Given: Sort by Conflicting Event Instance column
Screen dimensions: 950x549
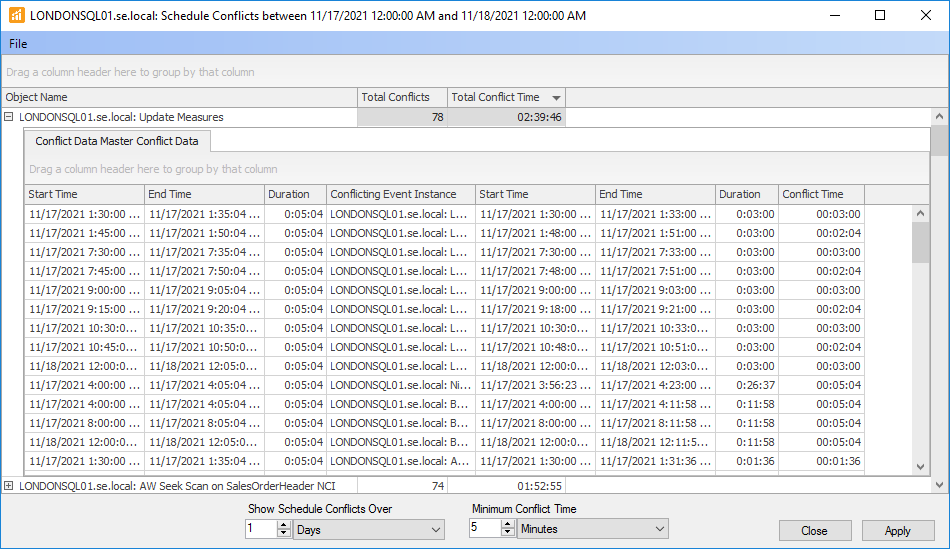Looking at the screenshot, I should (400, 194).
